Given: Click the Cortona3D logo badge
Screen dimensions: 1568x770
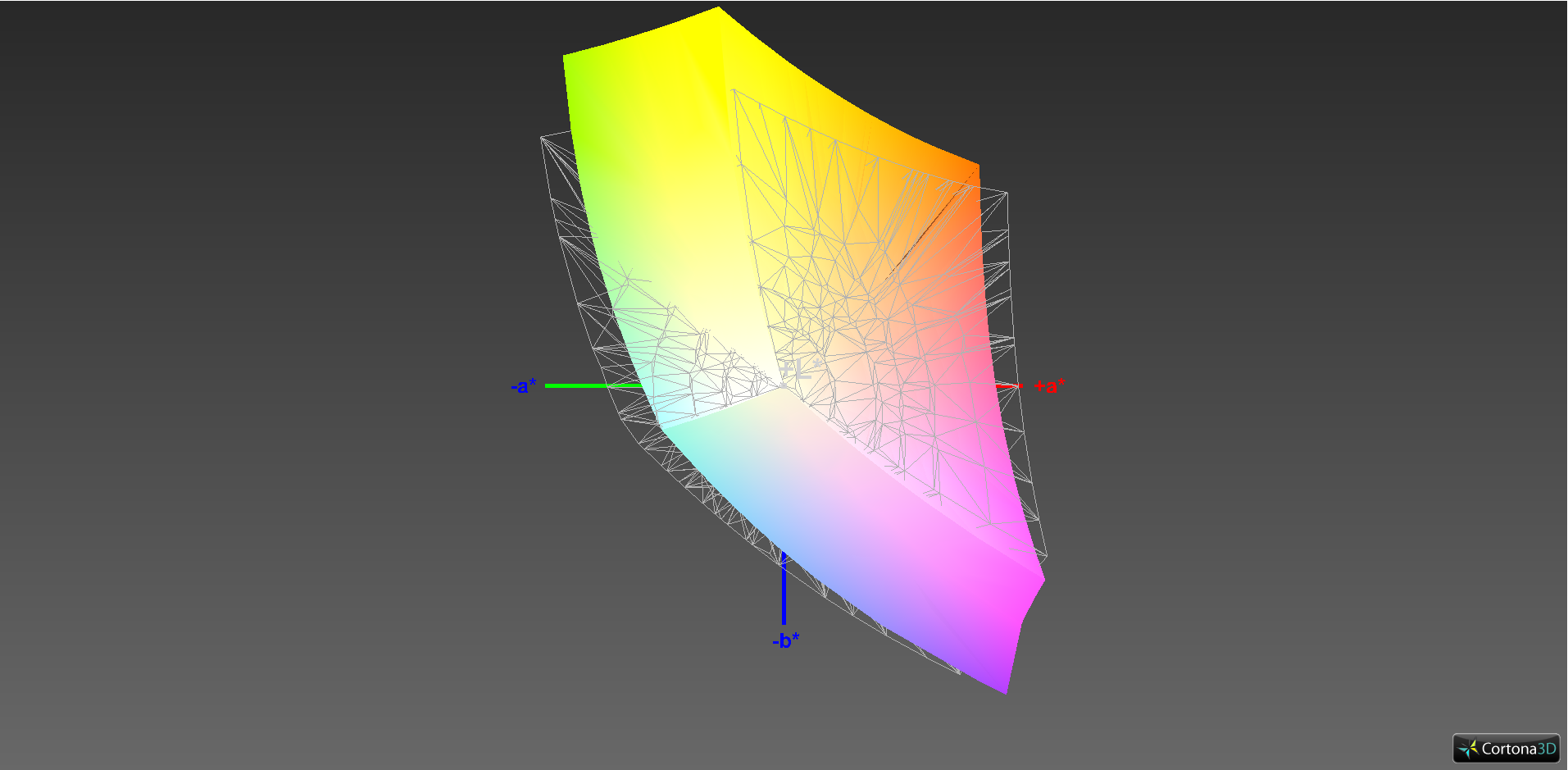Looking at the screenshot, I should [x=1506, y=748].
